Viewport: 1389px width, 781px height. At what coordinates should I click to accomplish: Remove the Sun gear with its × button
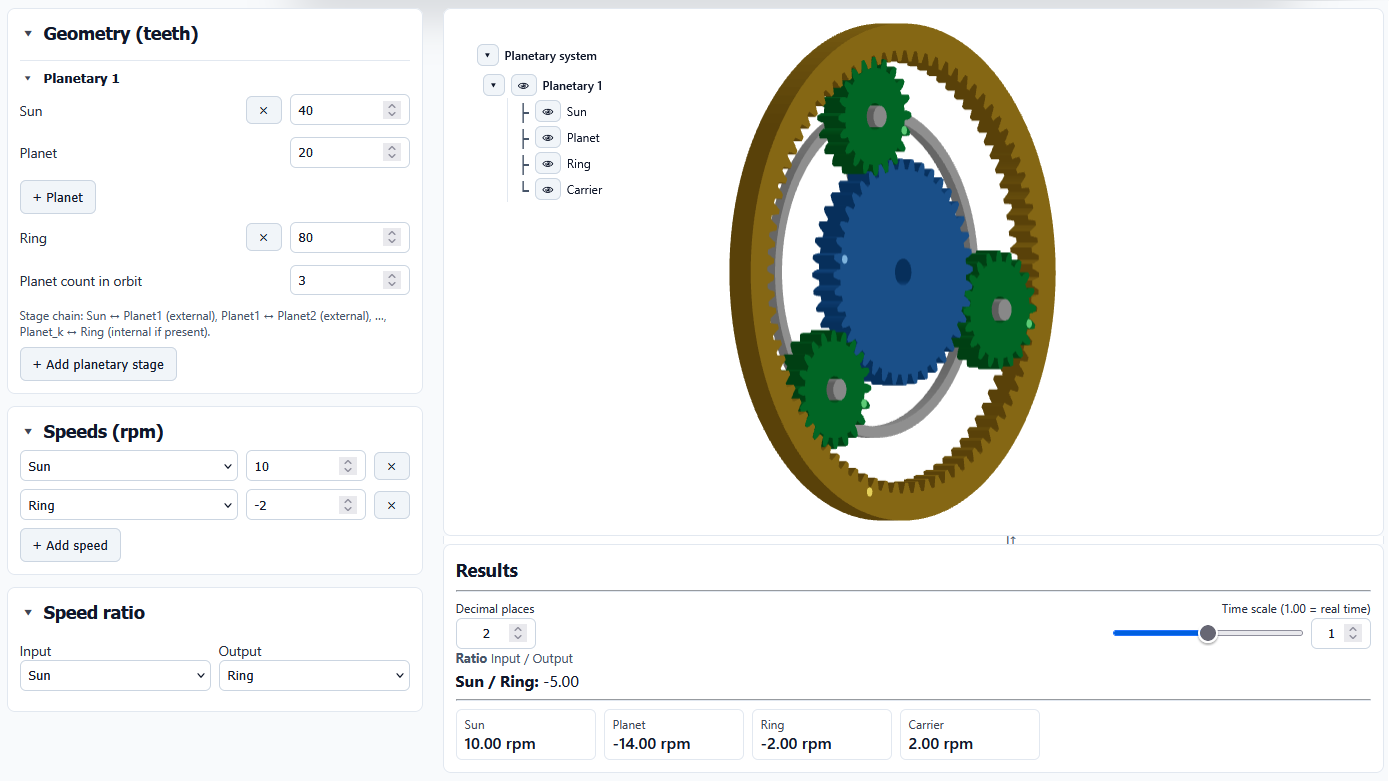(264, 110)
